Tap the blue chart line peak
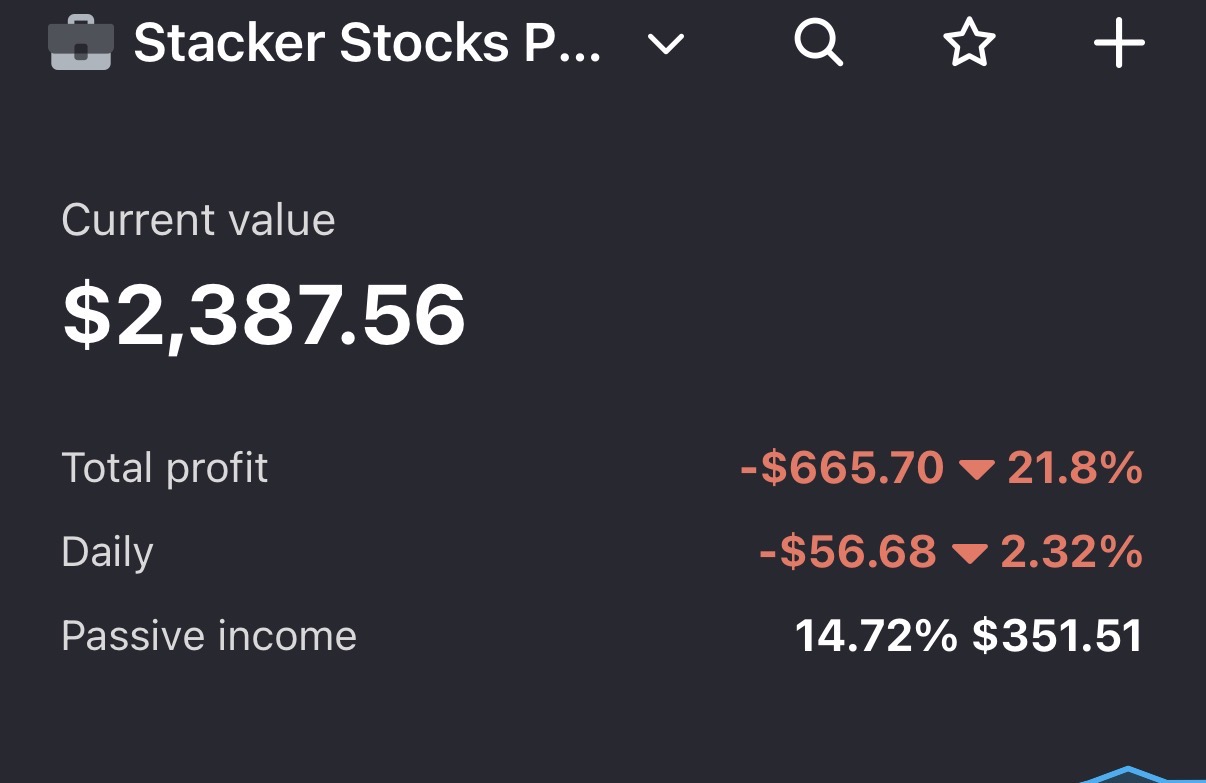This screenshot has width=1206, height=783. pyautogui.click(x=1128, y=771)
